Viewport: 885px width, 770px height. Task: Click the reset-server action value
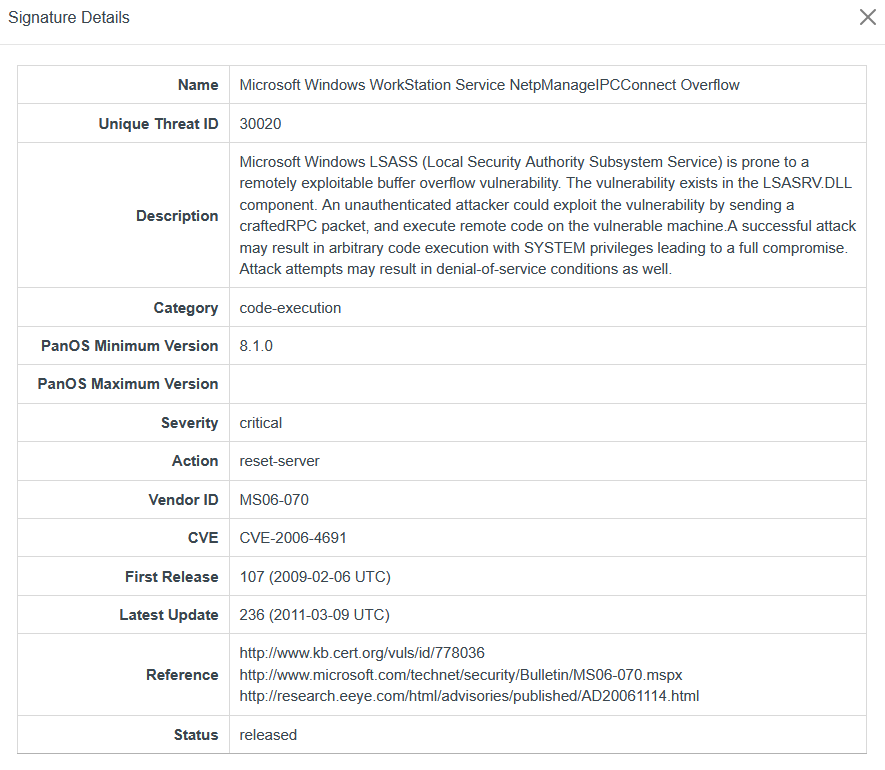[279, 461]
